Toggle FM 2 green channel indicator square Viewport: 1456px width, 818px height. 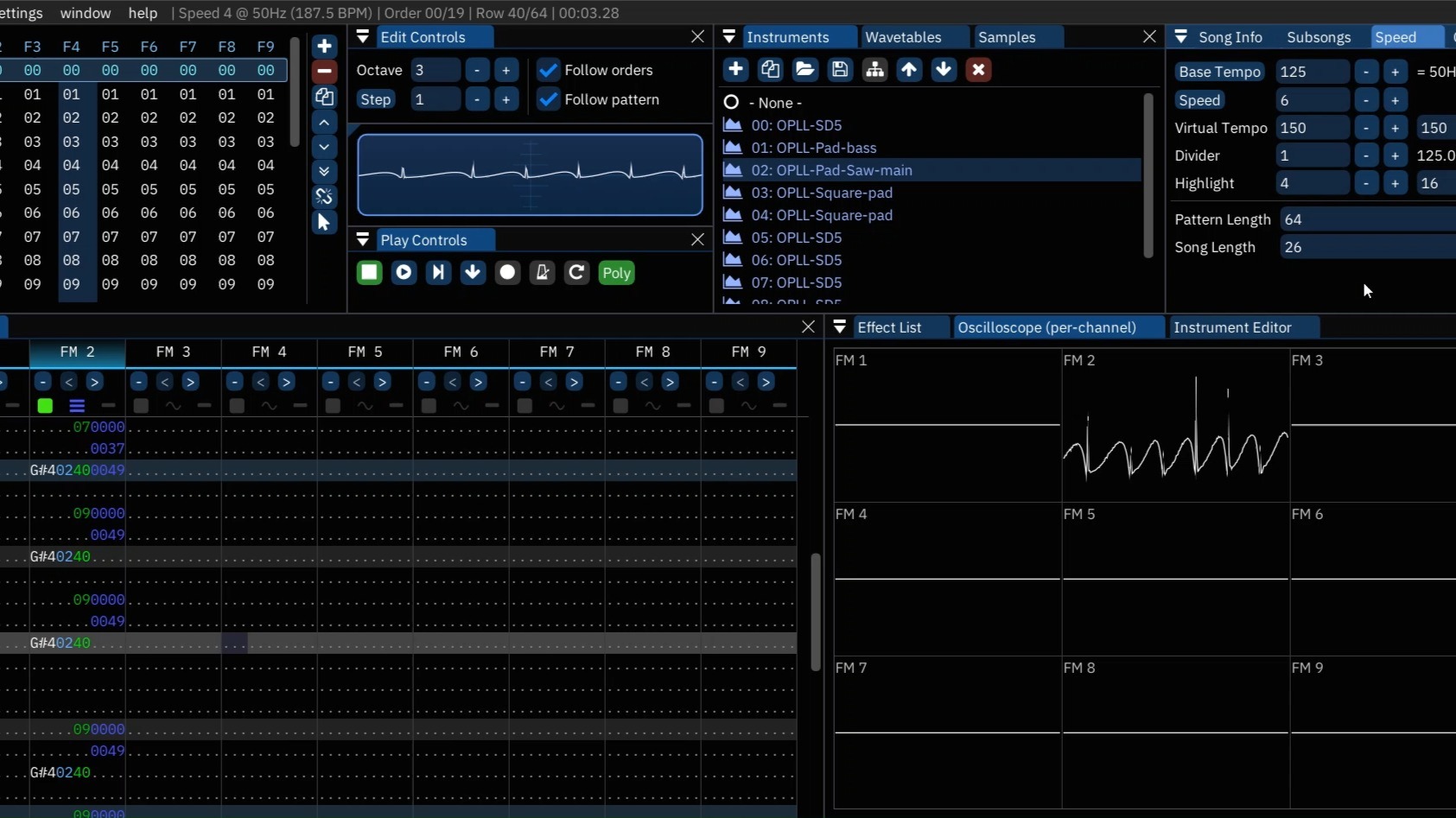[x=45, y=405]
